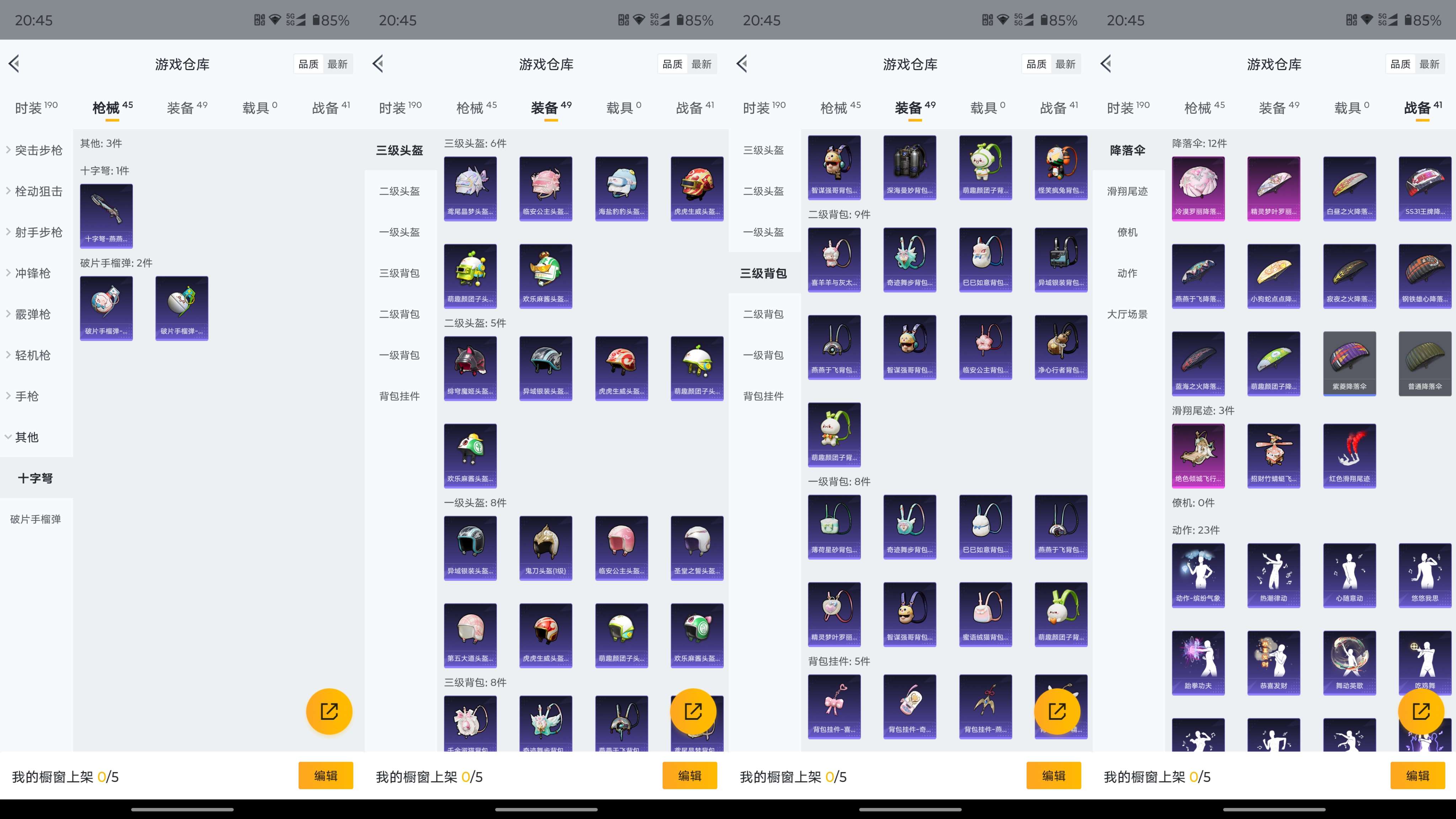Open the 时装 tab on the 枪械 screen
The image size is (1456, 819).
tap(36, 107)
